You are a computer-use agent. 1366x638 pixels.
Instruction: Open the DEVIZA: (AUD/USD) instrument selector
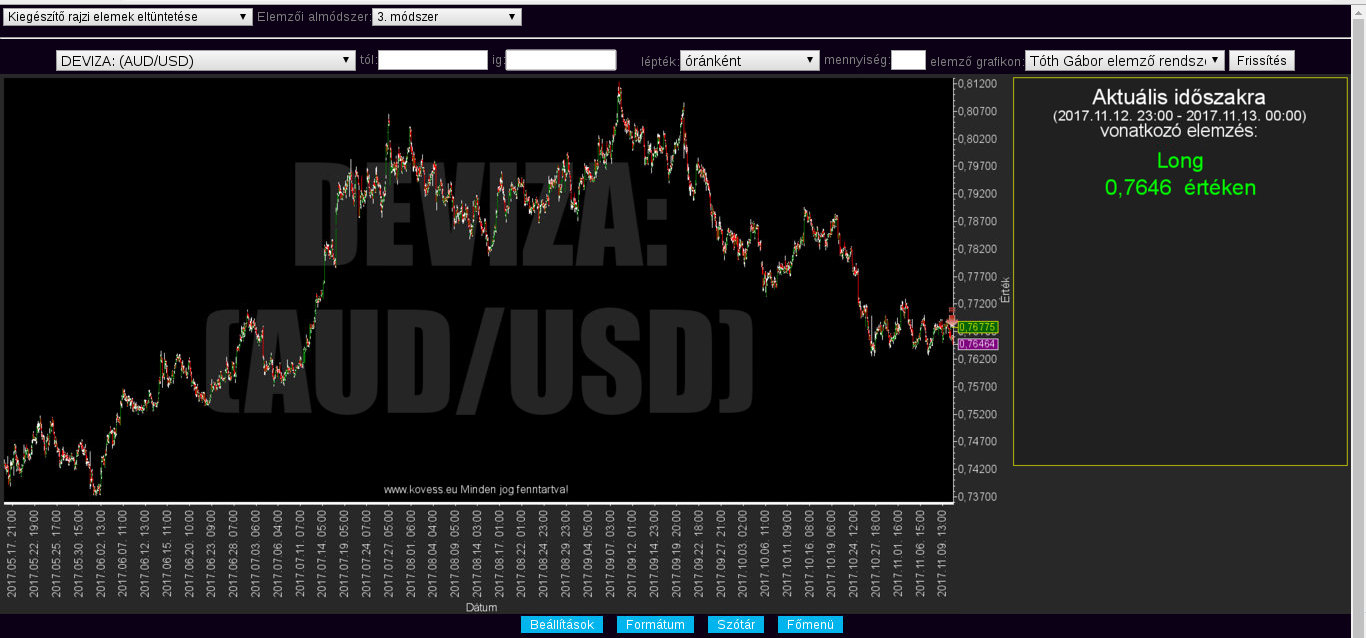206,61
